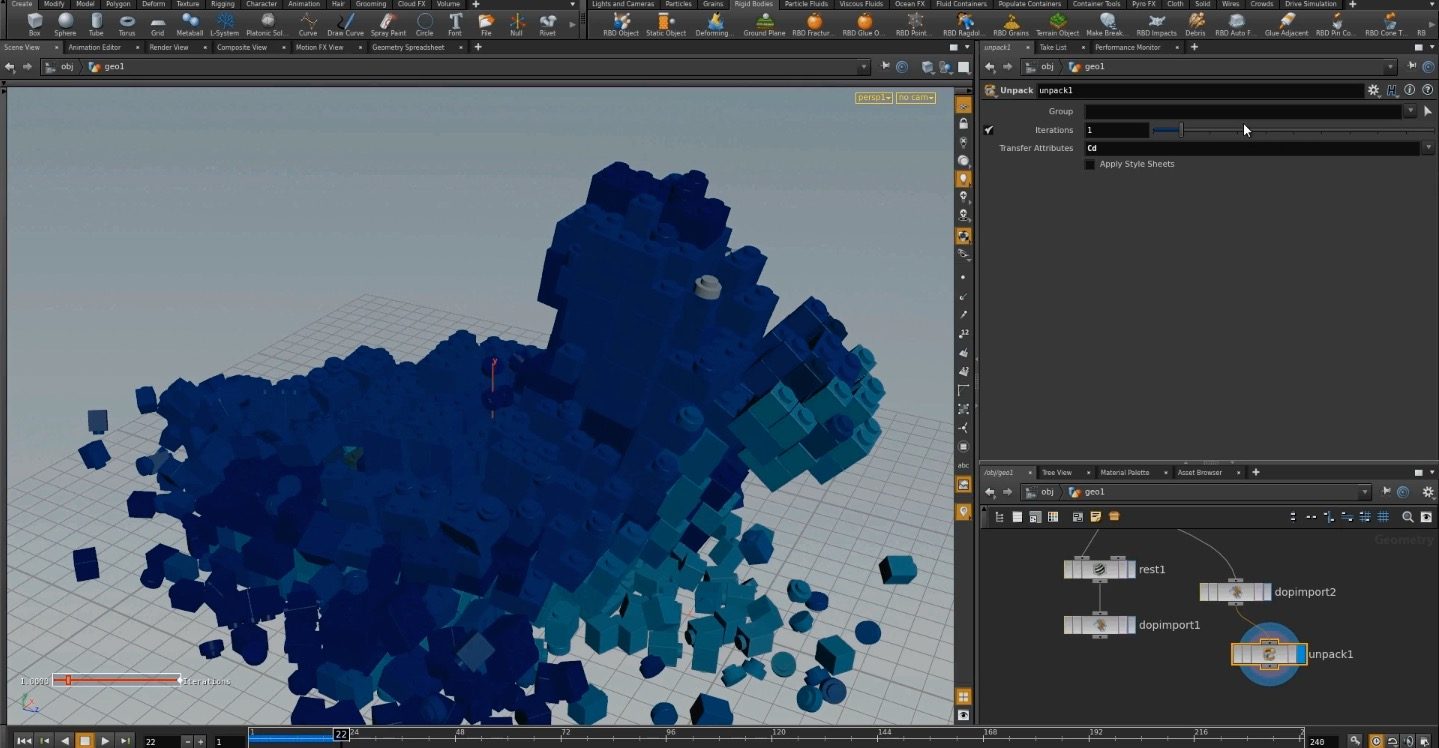Image resolution: width=1439 pixels, height=748 pixels.
Task: Open the Particle Fluids shelf tab
Action: pyautogui.click(x=806, y=4)
